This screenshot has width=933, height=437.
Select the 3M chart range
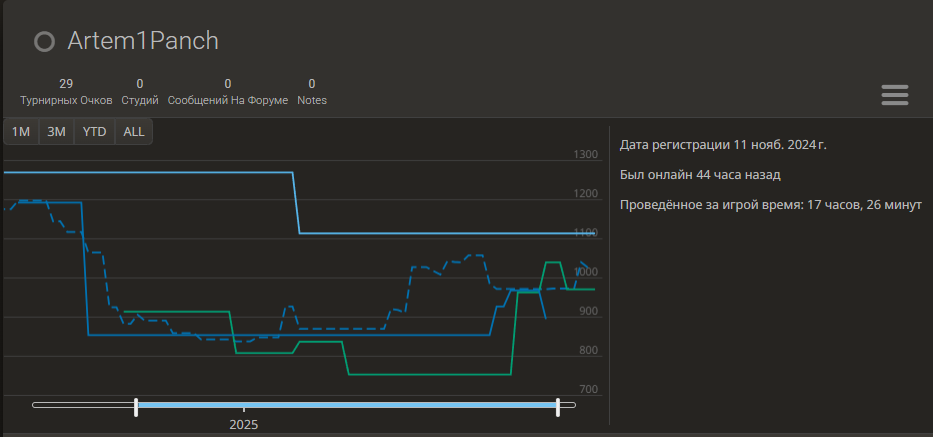[x=57, y=132]
